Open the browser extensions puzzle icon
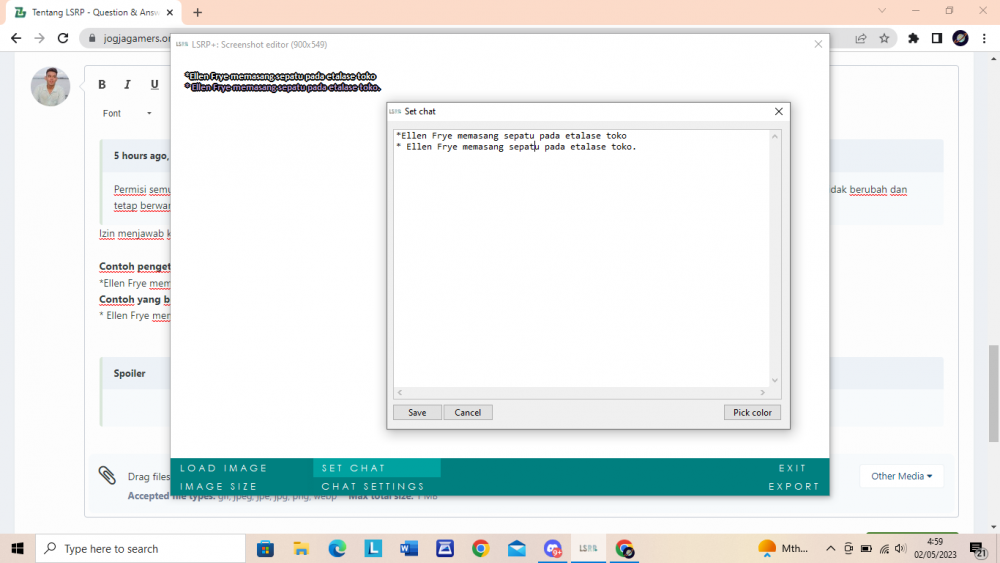The height and width of the screenshot is (563, 1000). coord(913,38)
